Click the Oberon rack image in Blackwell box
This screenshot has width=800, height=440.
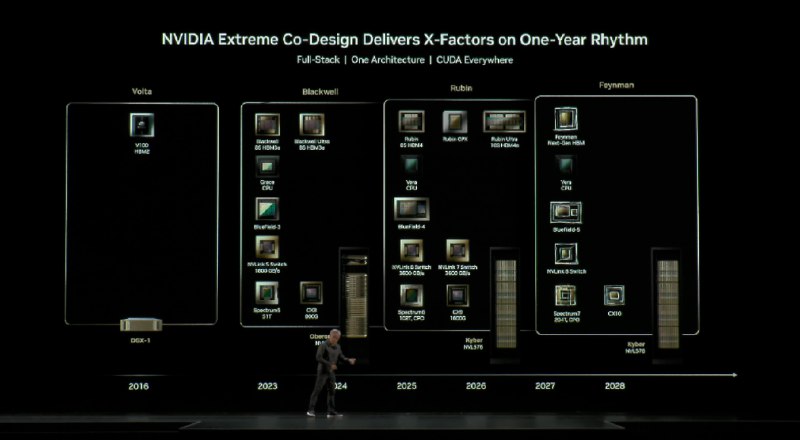coord(355,296)
